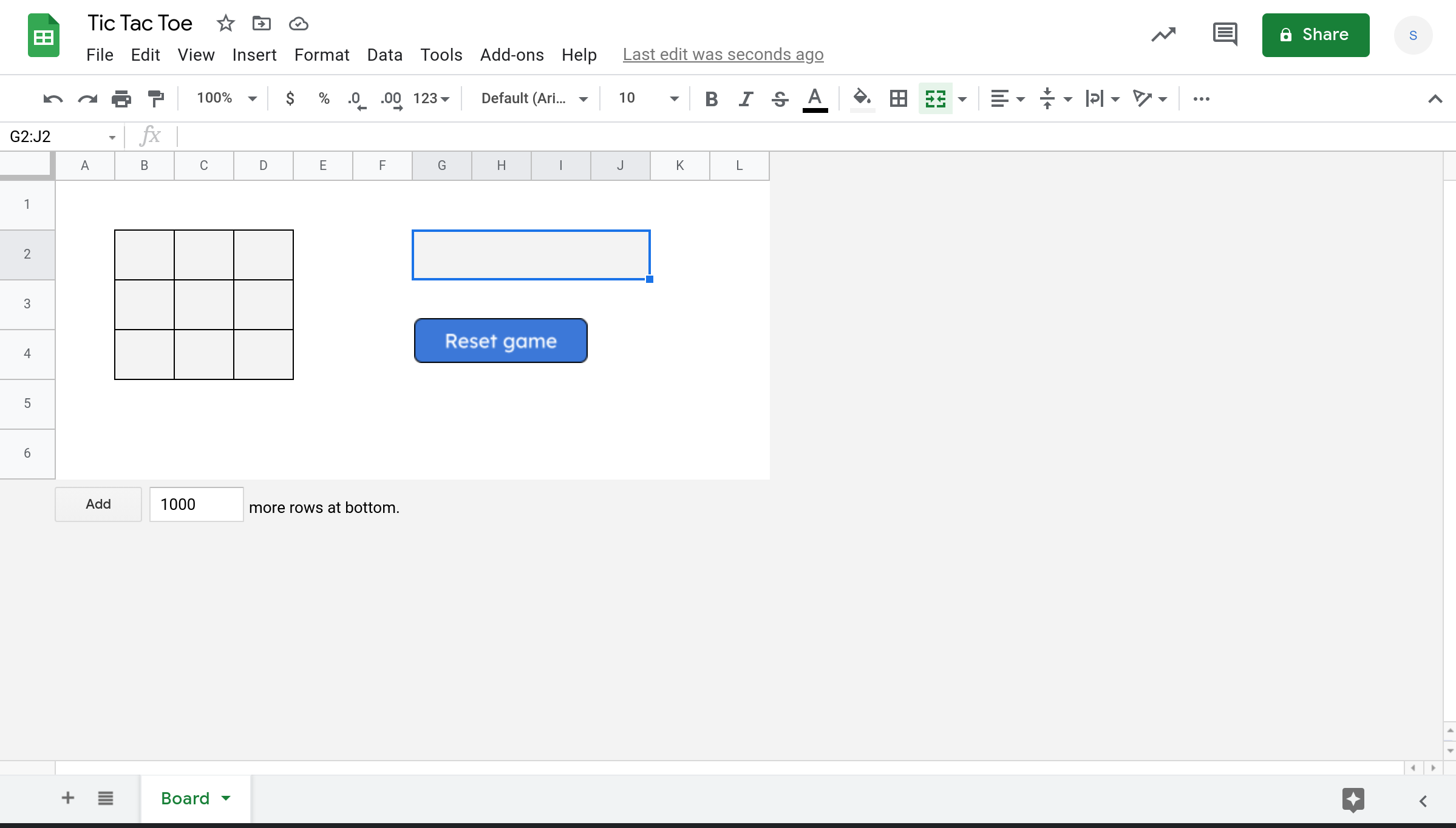Format as currency with dollar icon

tap(290, 98)
